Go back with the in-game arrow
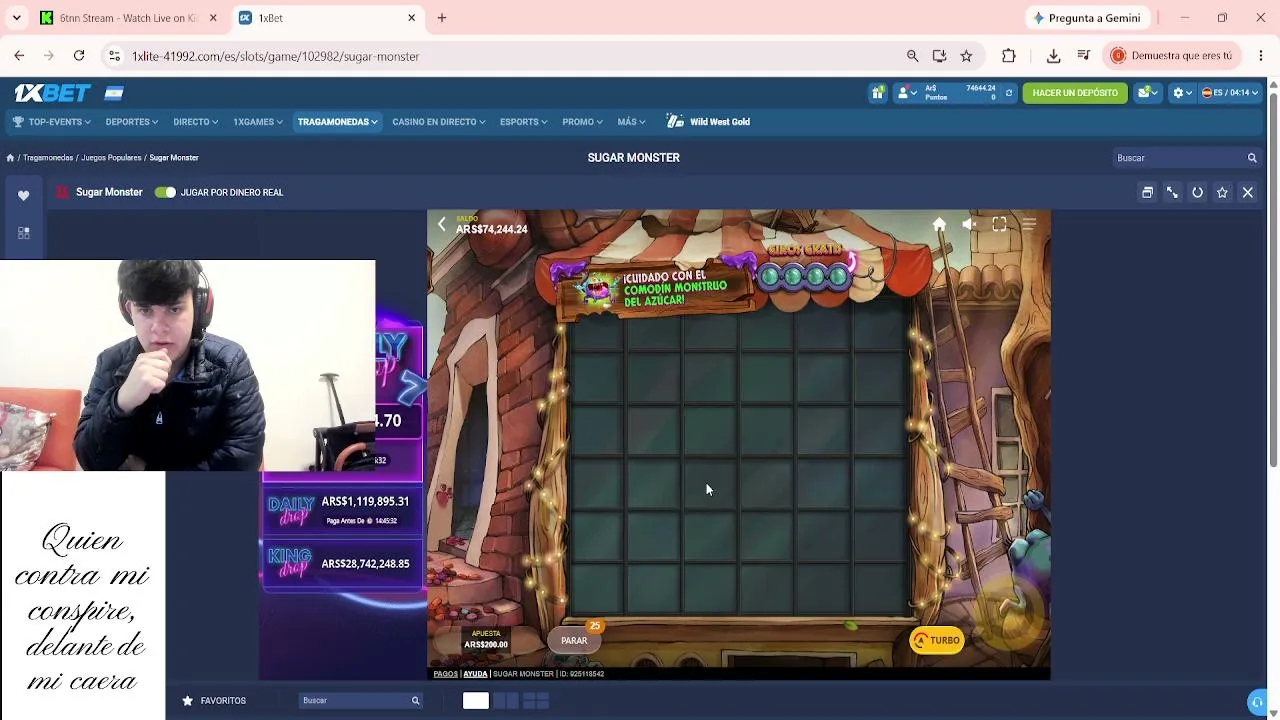This screenshot has height=720, width=1280. point(442,225)
